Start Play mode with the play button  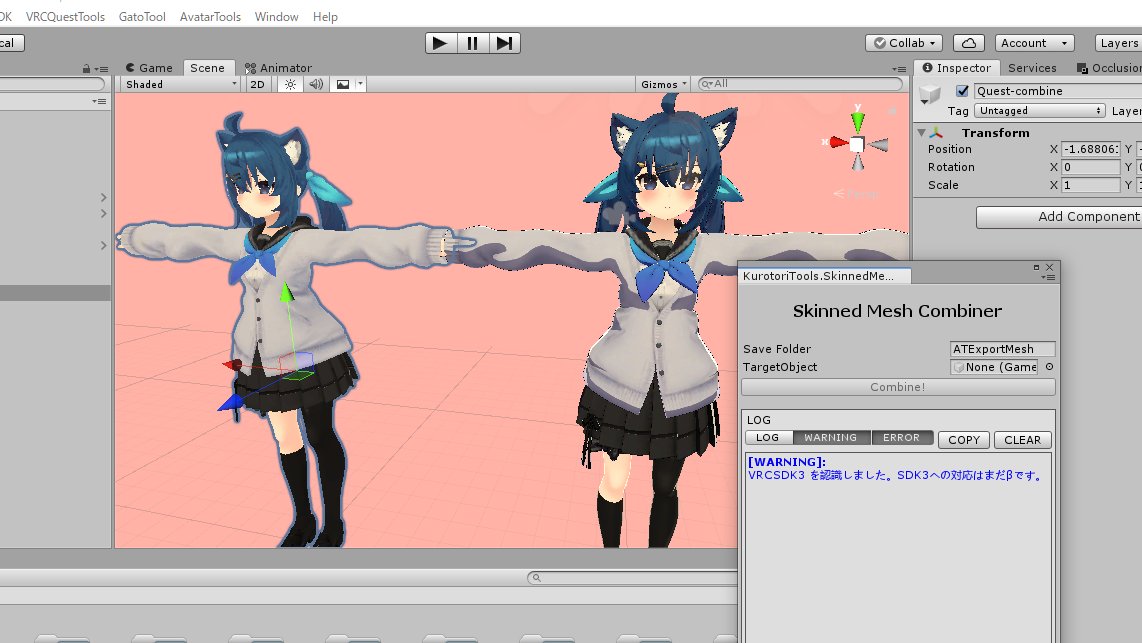440,43
